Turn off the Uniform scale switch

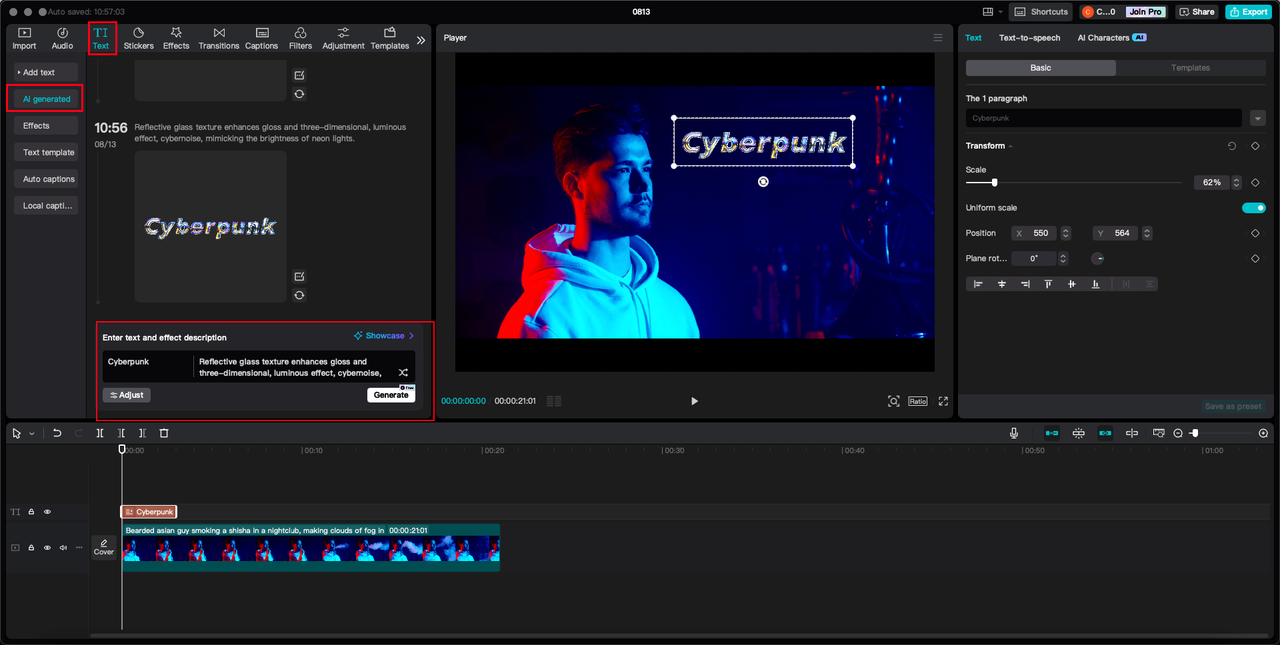1253,208
